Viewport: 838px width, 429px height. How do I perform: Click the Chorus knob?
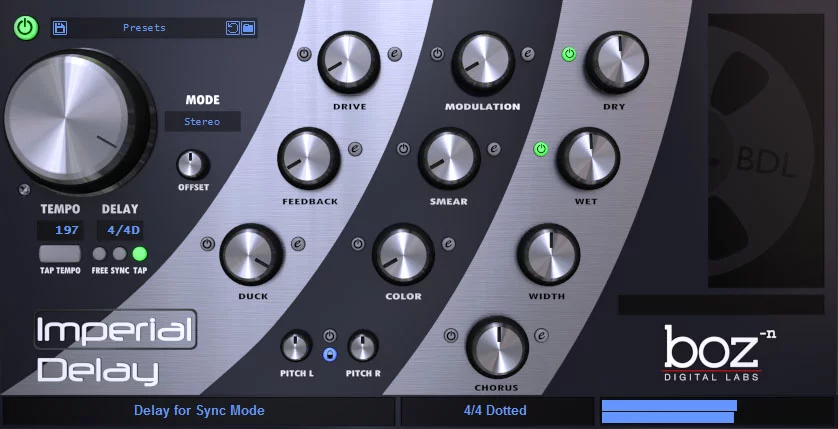pos(498,348)
